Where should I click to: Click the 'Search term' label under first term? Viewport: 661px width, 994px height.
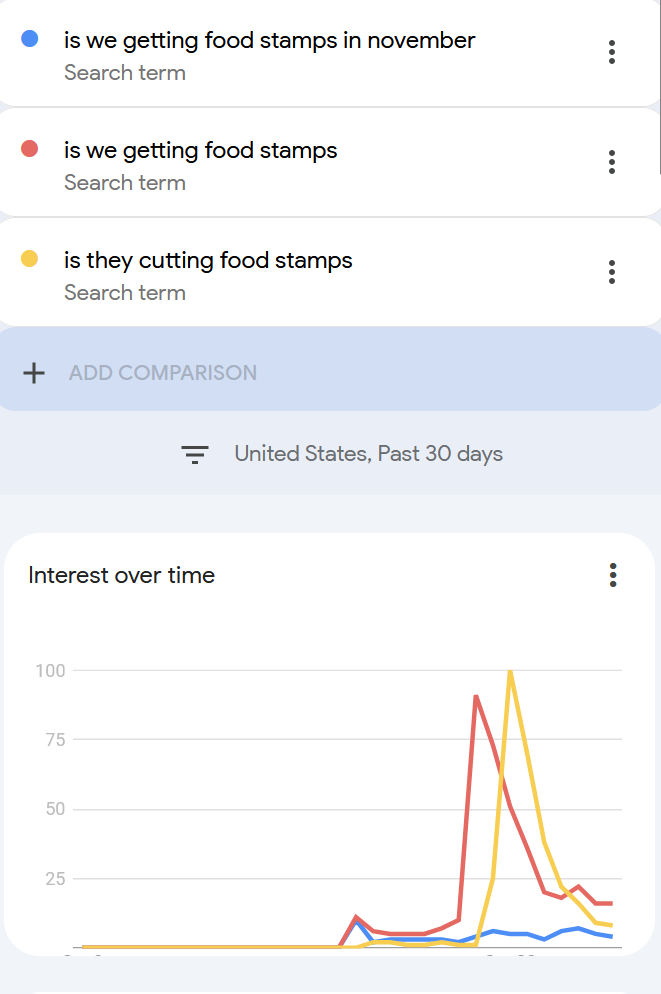tap(125, 73)
